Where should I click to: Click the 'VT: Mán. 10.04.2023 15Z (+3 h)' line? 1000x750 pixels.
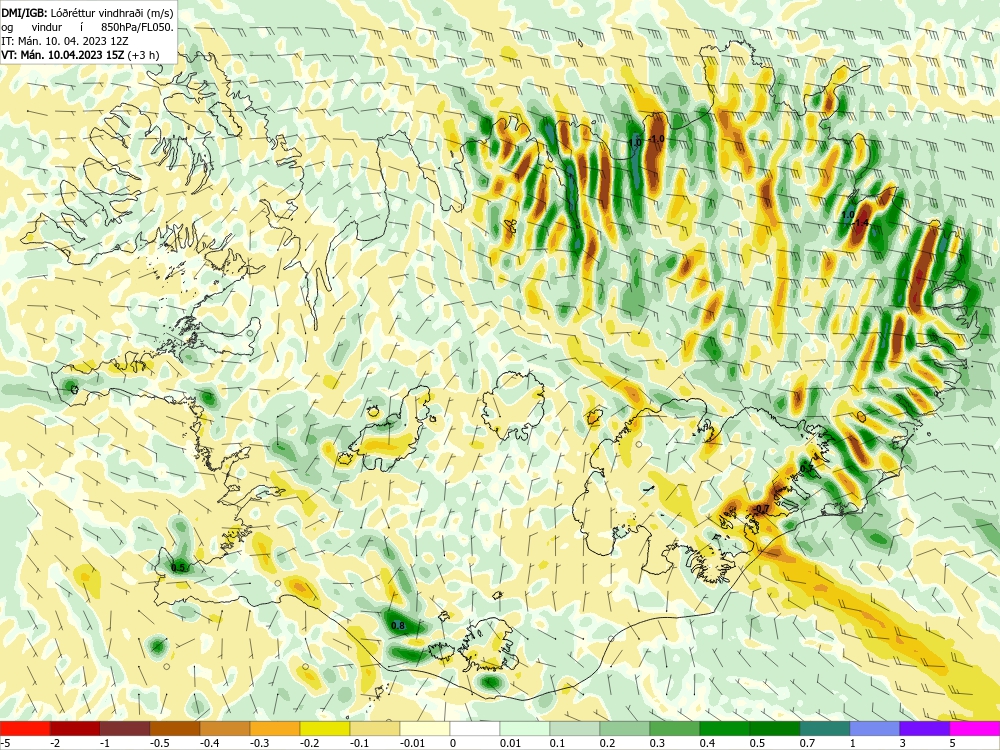[x=80, y=55]
